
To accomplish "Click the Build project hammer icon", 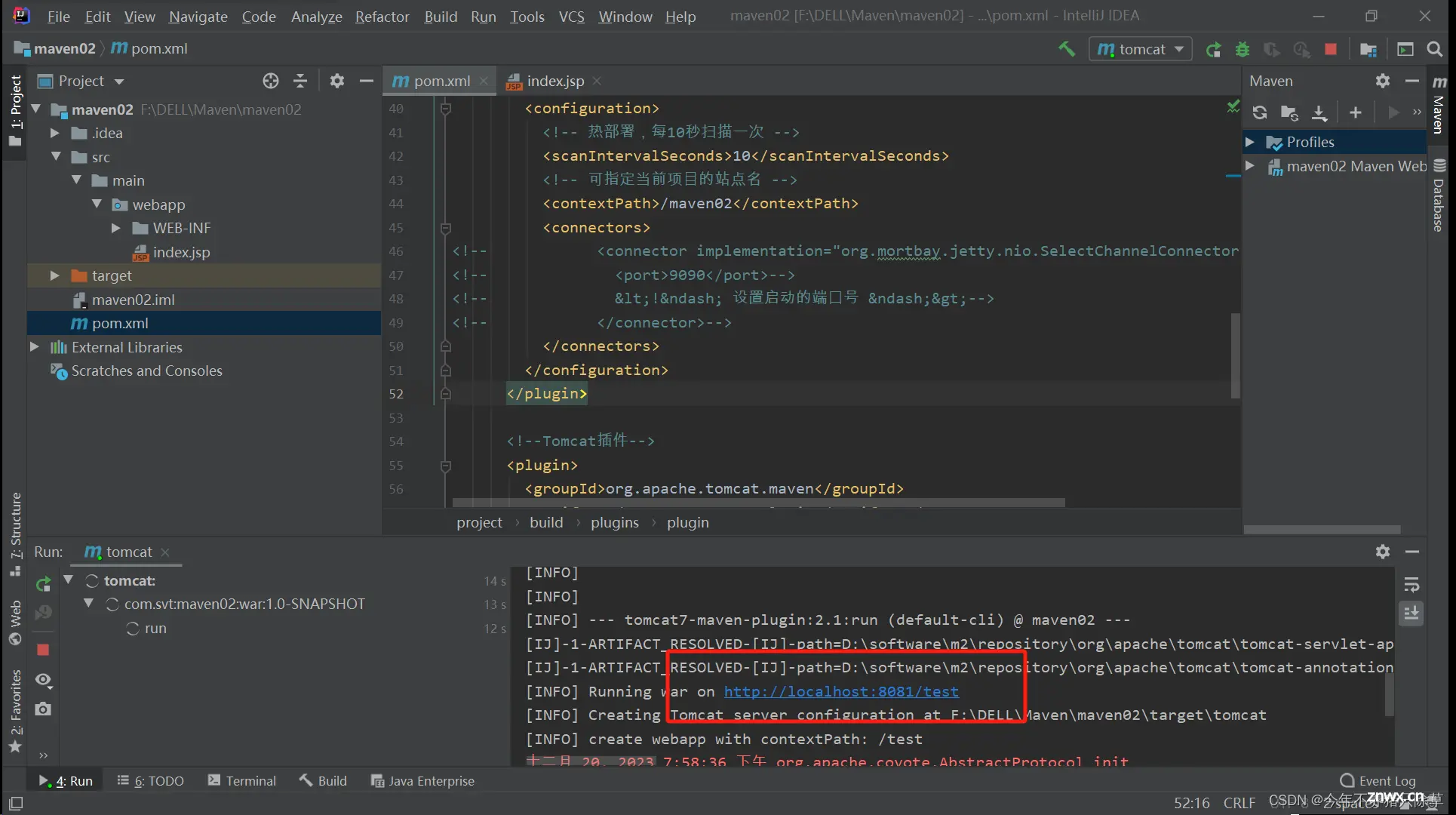I will click(x=1068, y=48).
